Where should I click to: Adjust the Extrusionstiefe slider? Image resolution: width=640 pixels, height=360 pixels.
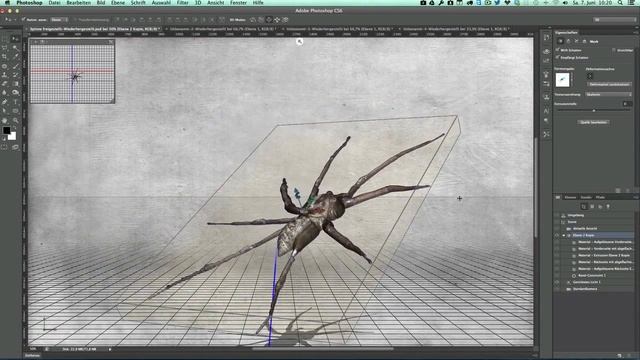(594, 111)
